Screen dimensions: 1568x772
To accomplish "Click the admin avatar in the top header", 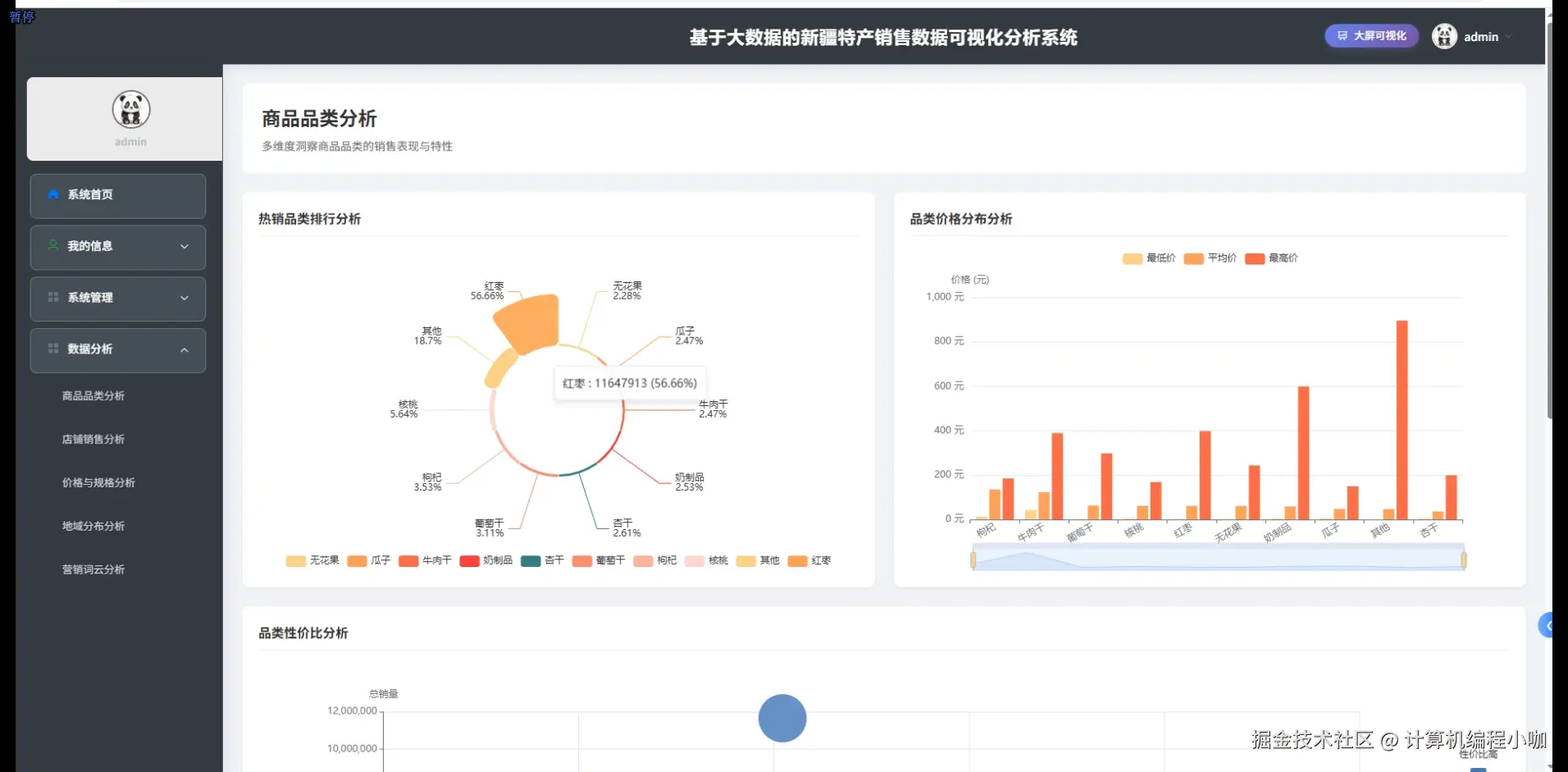I will [x=1444, y=36].
